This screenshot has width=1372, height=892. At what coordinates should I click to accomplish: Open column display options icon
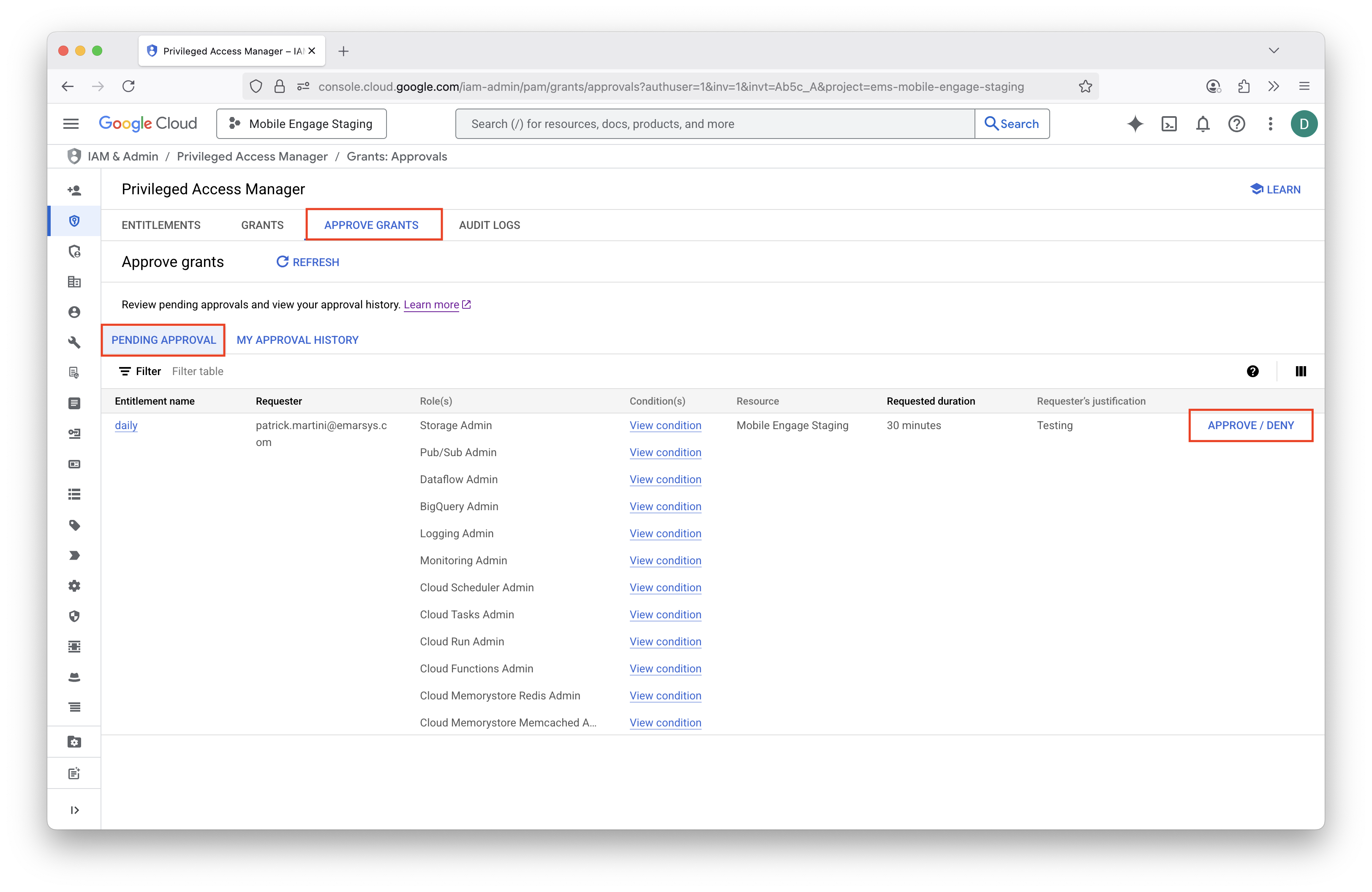[x=1301, y=372]
